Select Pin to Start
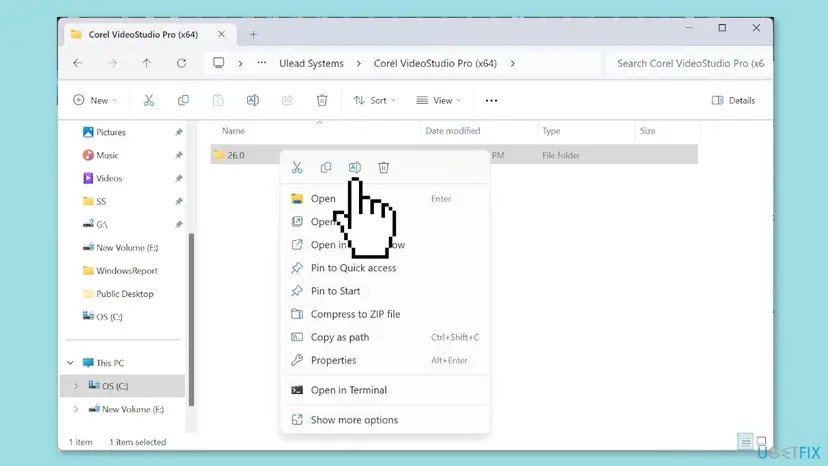 (384, 291)
